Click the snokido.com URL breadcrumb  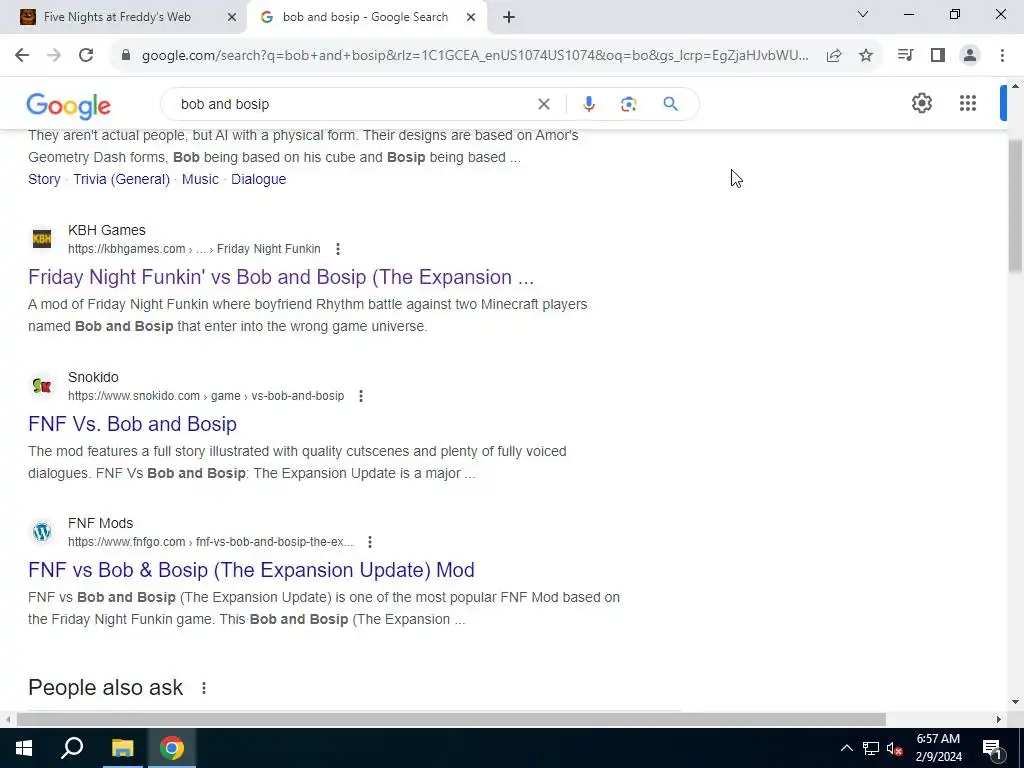pos(206,396)
